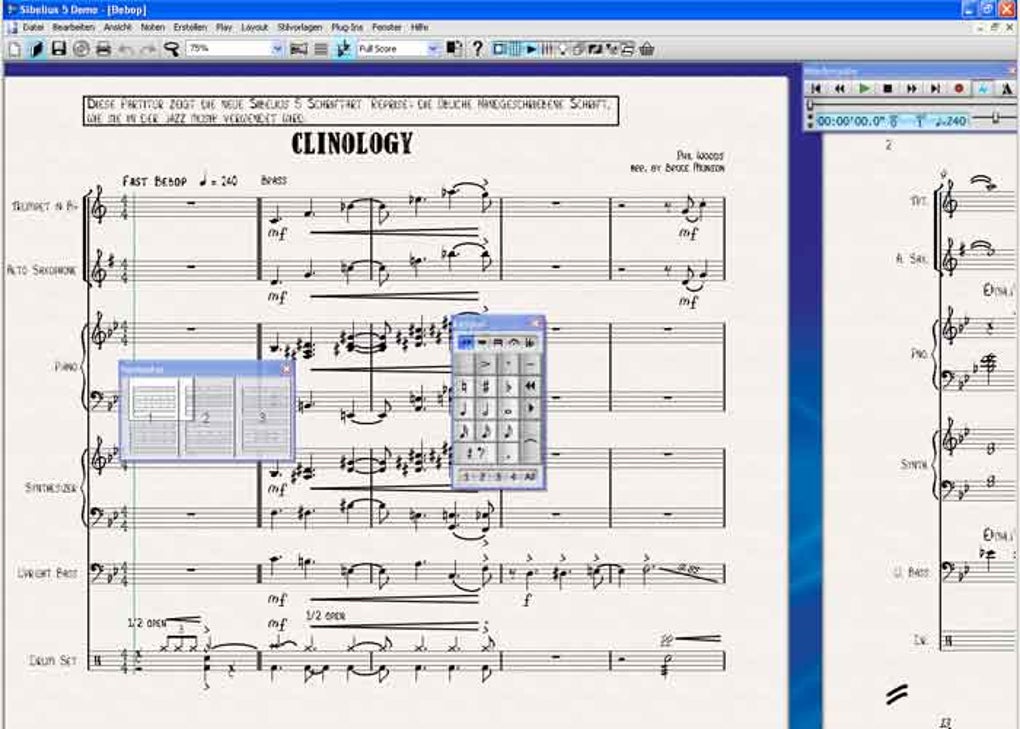The image size is (1020, 729).
Task: Select the flat accidental on the Keypad
Action: point(509,385)
